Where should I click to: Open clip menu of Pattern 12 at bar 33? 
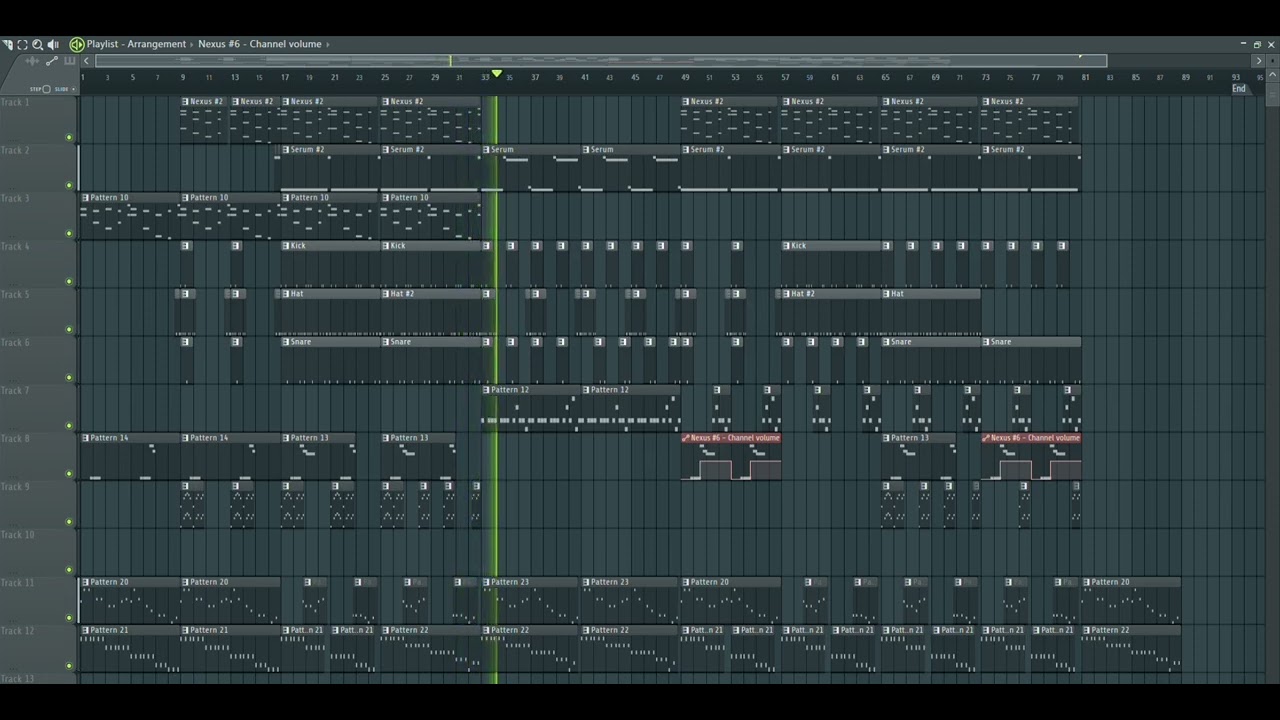coord(486,390)
